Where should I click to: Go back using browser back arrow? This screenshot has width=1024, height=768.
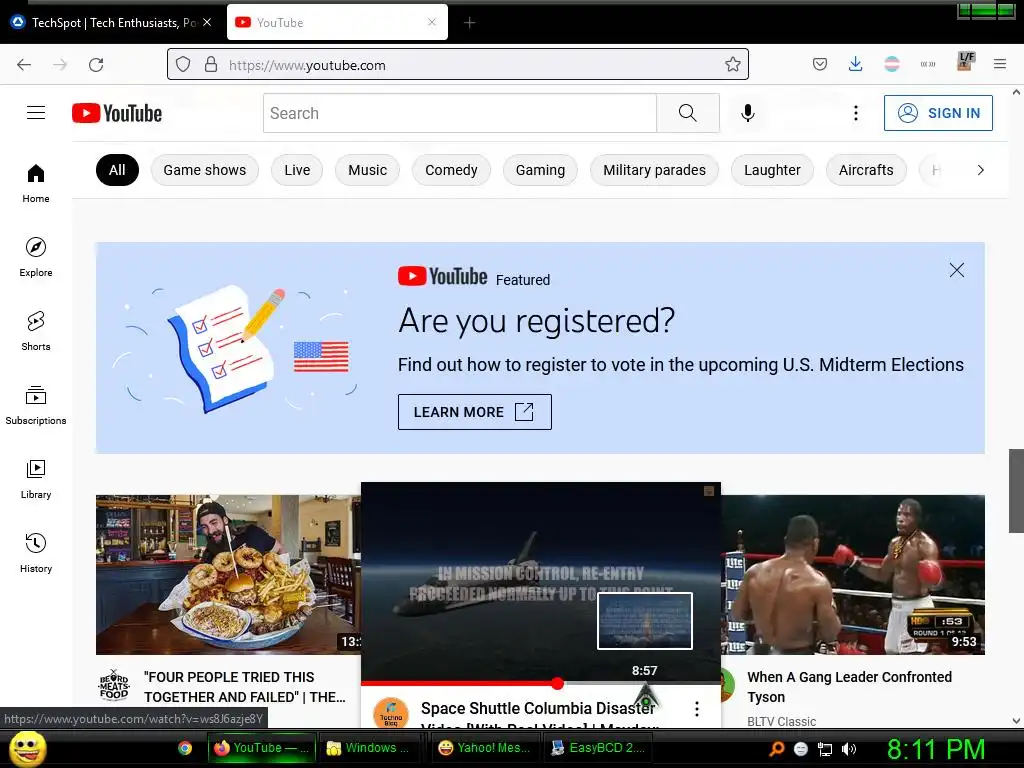(x=24, y=65)
